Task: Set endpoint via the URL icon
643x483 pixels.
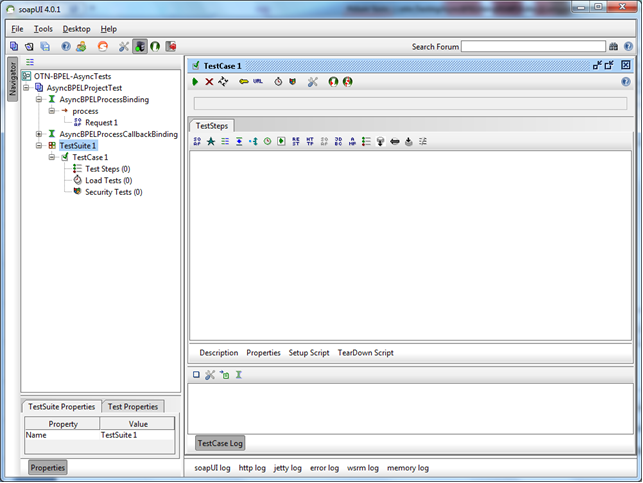Action: [258, 81]
